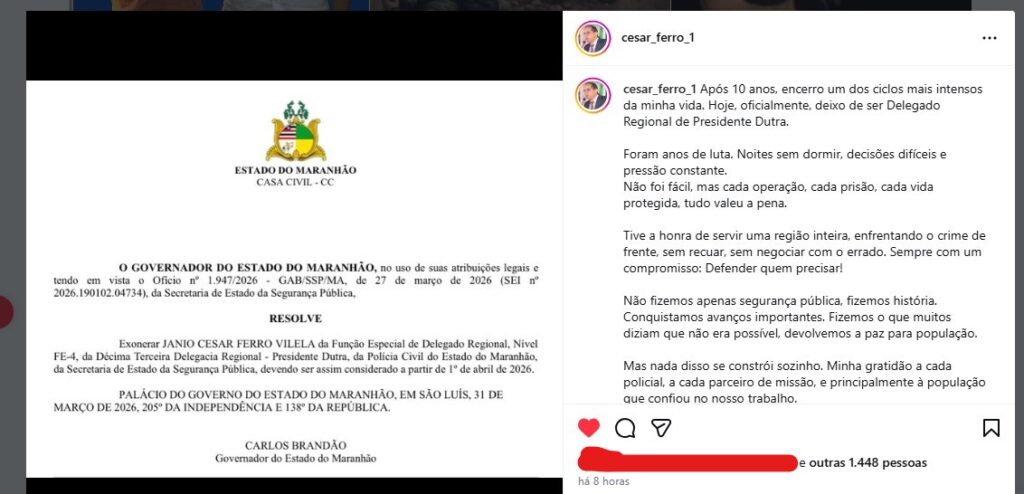View the list of outras 1.448 pessoas

pyautogui.click(x=868, y=463)
